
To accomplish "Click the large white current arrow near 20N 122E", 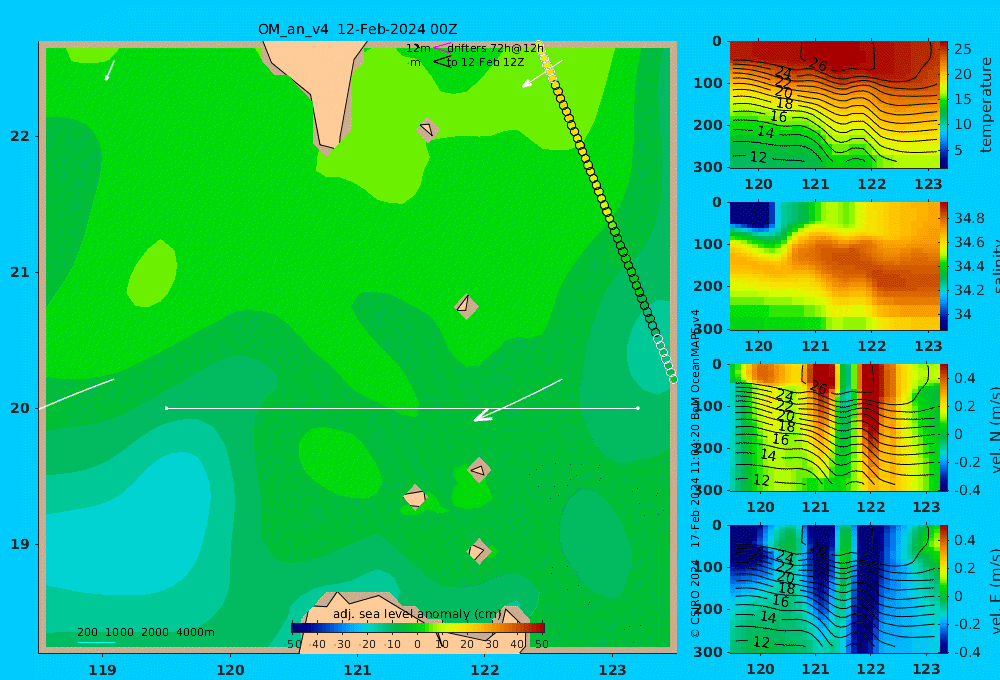I will (x=518, y=400).
